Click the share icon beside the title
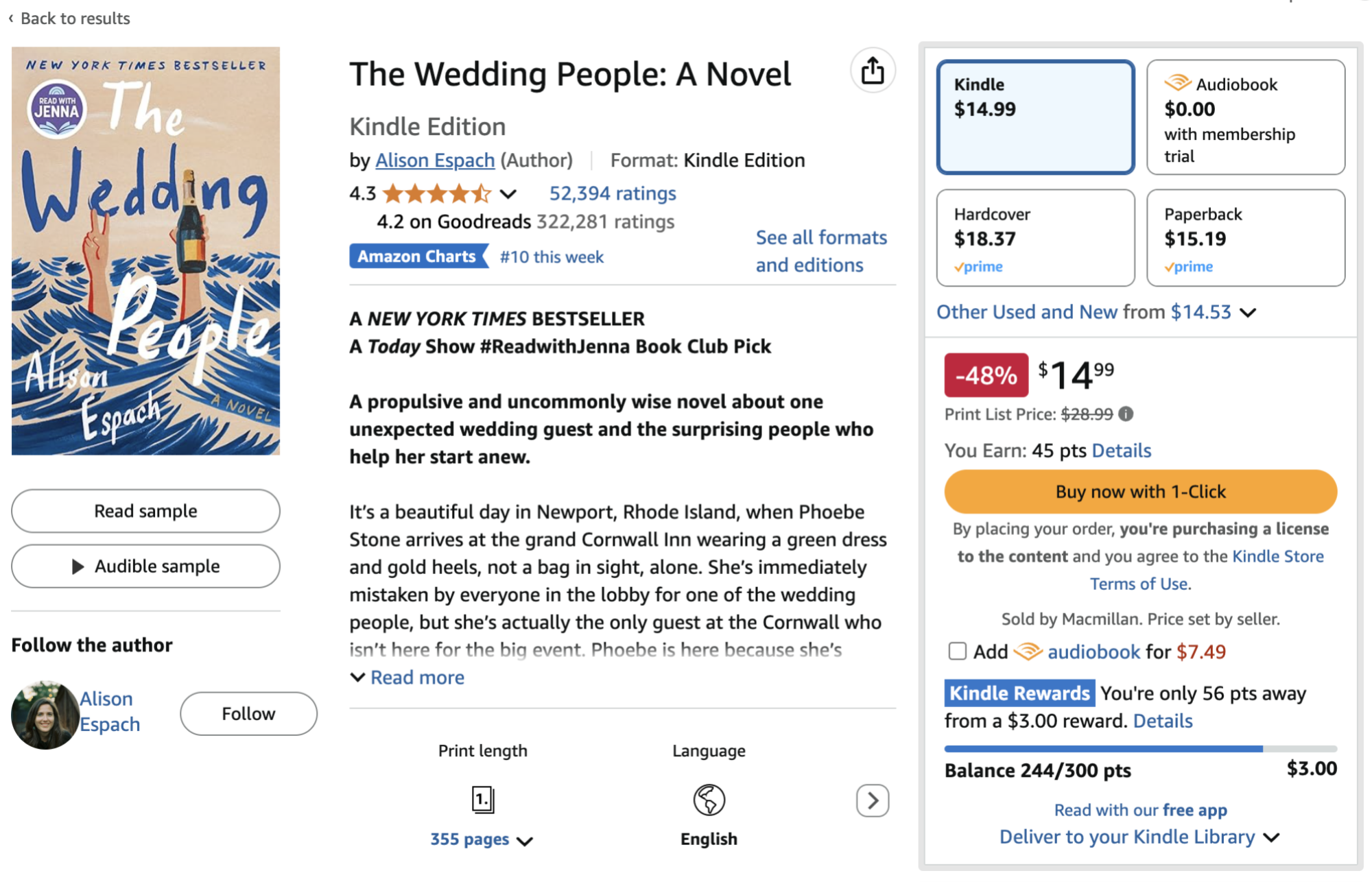This screenshot has width=1372, height=882. click(x=873, y=71)
